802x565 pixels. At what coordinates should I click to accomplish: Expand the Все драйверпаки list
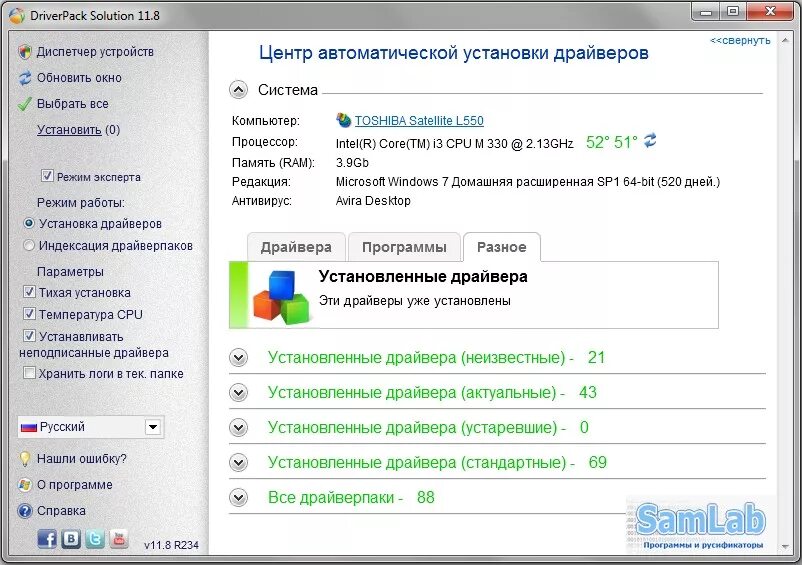point(238,498)
